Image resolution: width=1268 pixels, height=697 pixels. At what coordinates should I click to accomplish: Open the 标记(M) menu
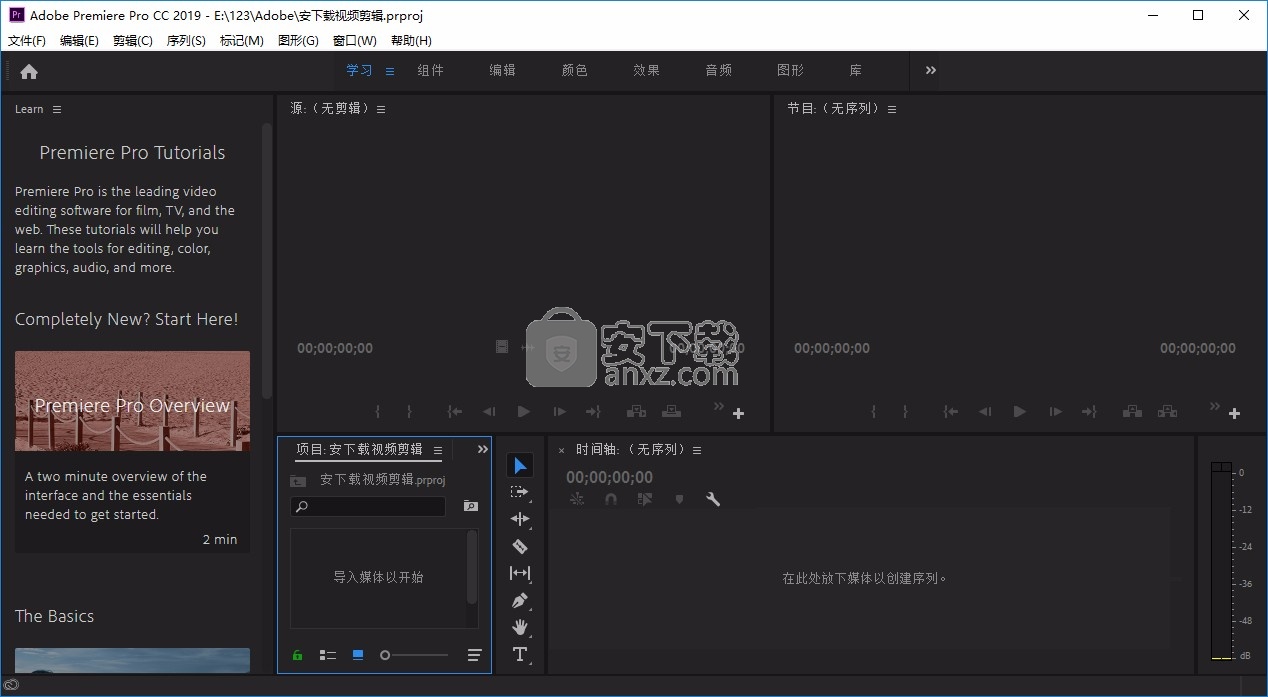[x=242, y=41]
